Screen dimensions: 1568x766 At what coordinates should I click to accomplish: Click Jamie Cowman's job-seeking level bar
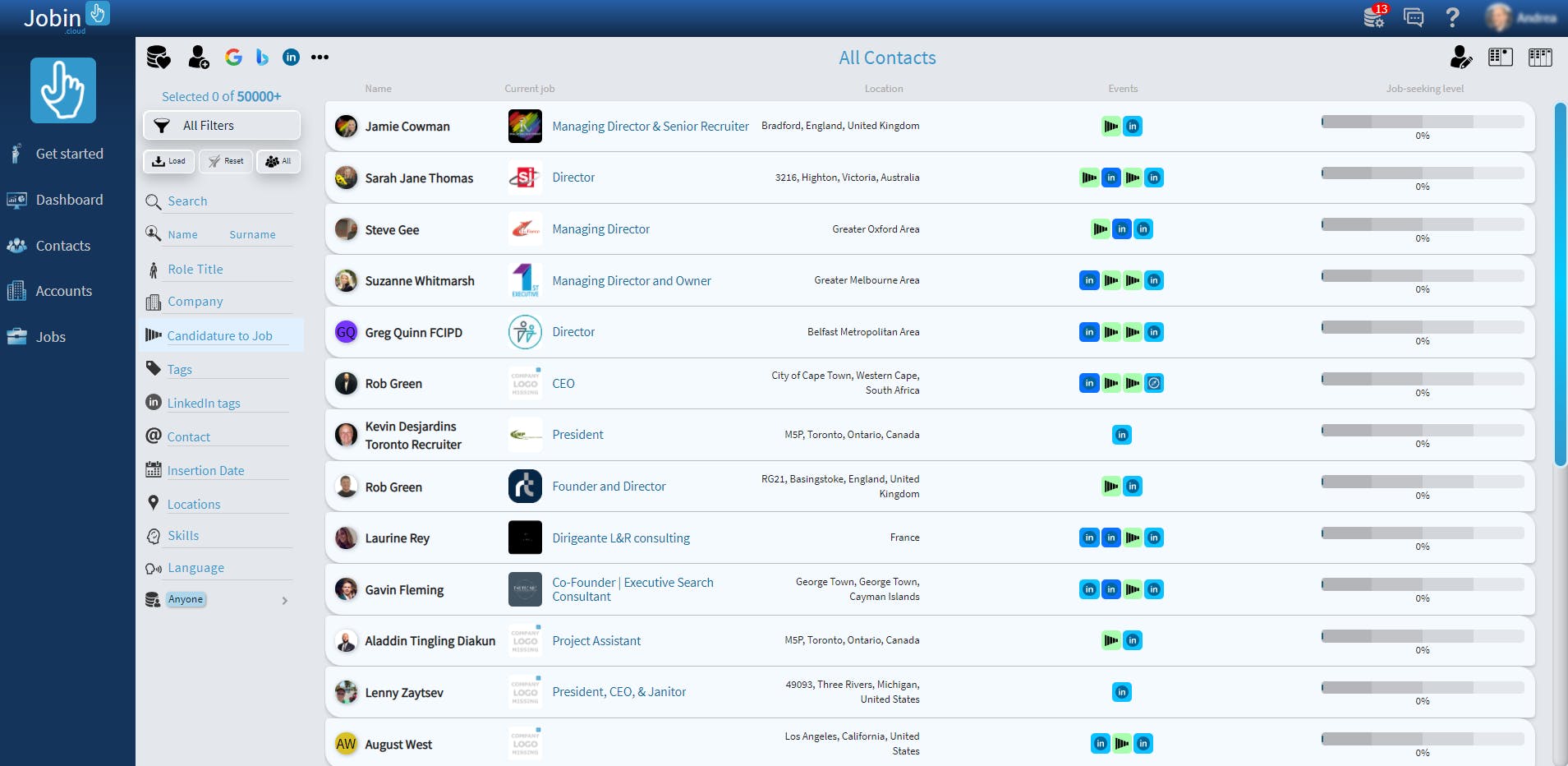point(1423,122)
